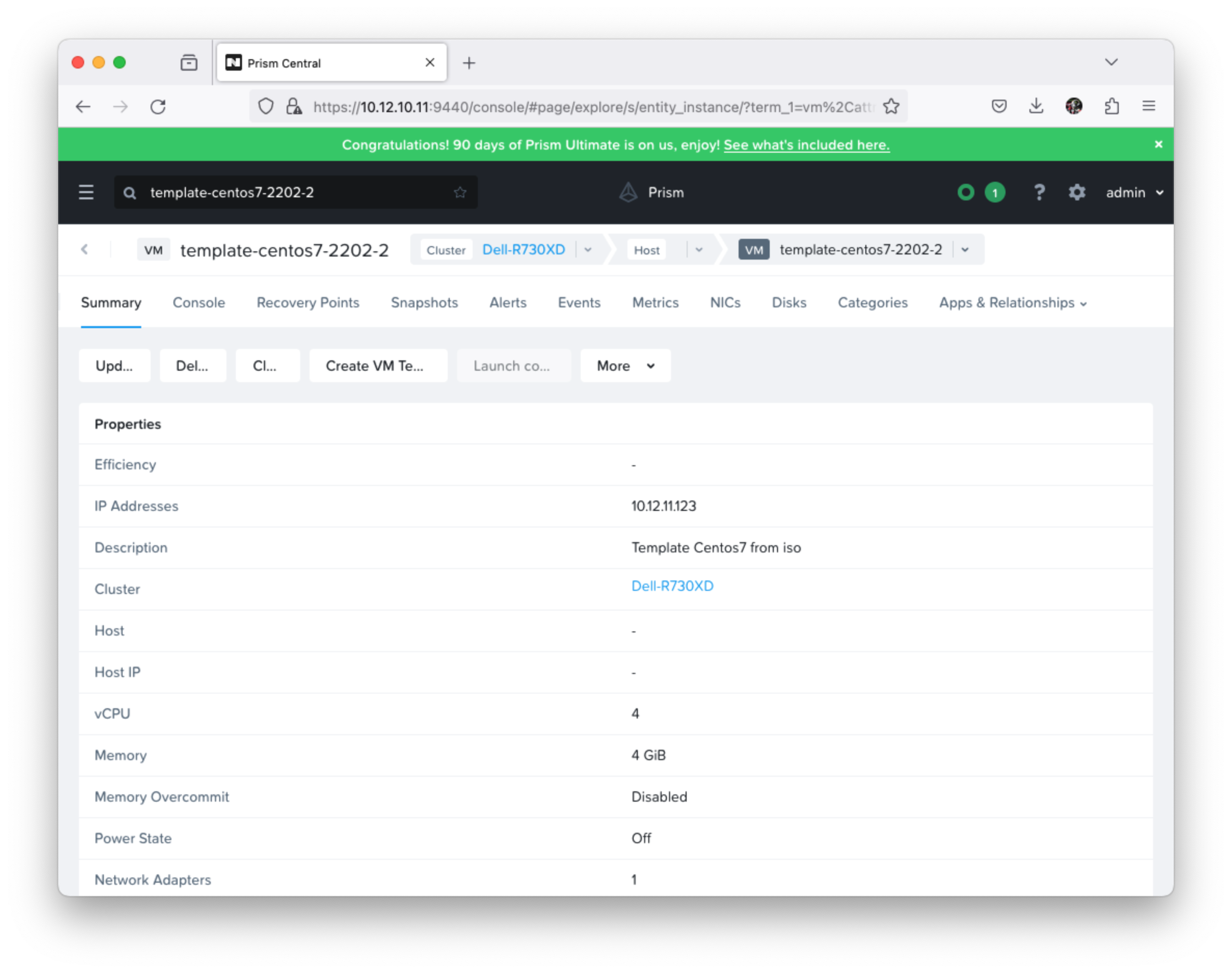Click the Cl... (Clone) button
Viewport: 1232px width, 973px height.
pyautogui.click(x=267, y=366)
